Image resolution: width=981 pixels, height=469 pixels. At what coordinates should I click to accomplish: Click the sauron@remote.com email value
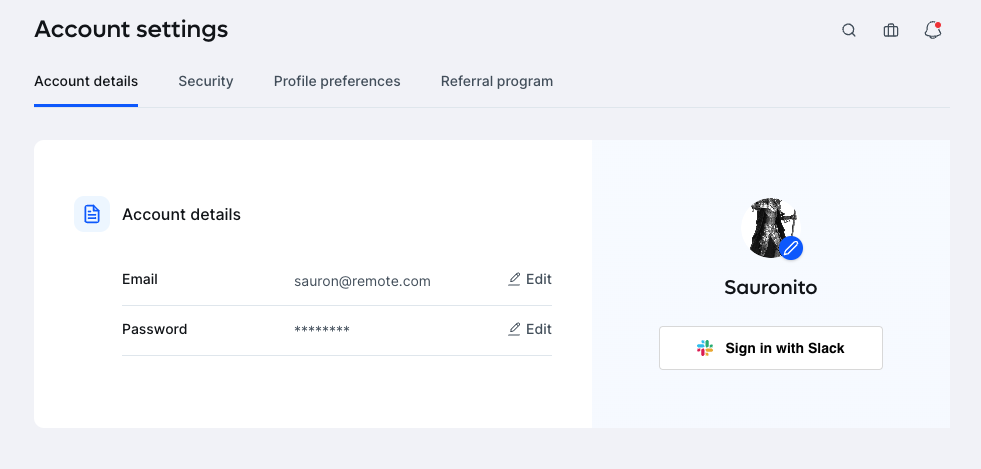[x=362, y=281]
